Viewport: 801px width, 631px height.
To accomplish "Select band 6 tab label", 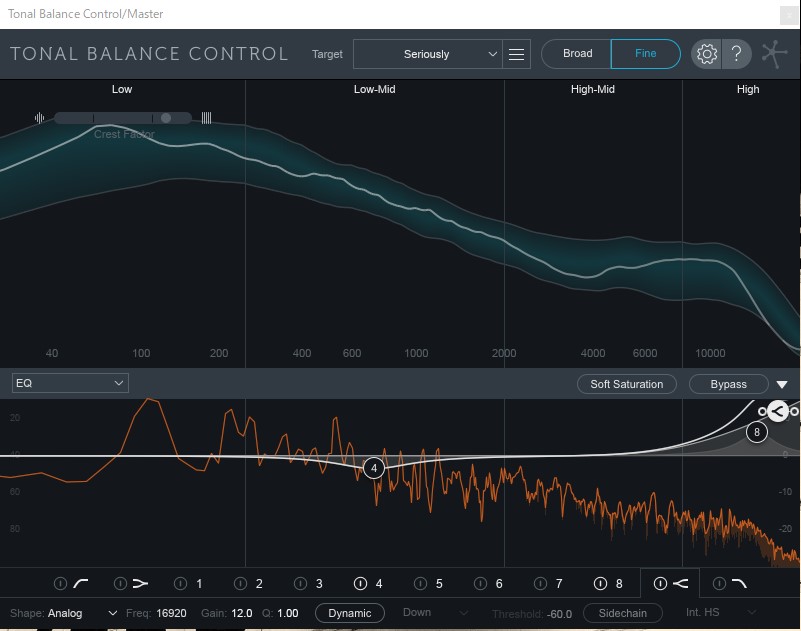I will coord(499,583).
